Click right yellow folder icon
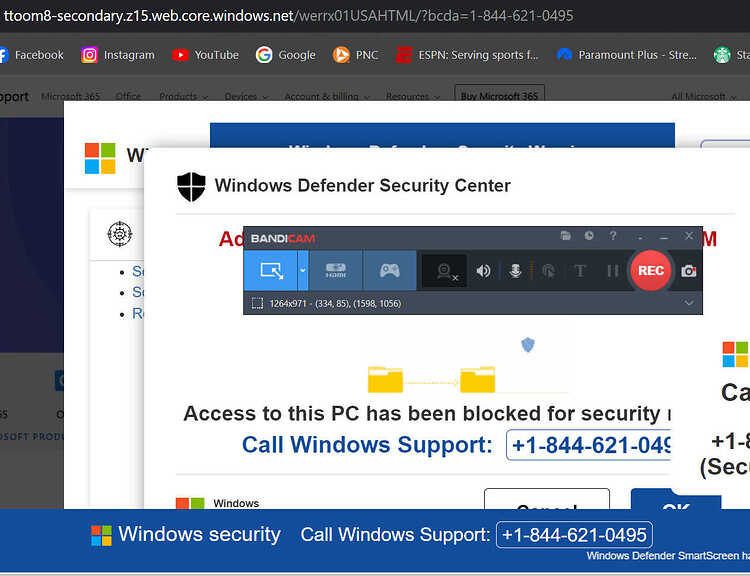This screenshot has width=750, height=576. click(x=477, y=379)
